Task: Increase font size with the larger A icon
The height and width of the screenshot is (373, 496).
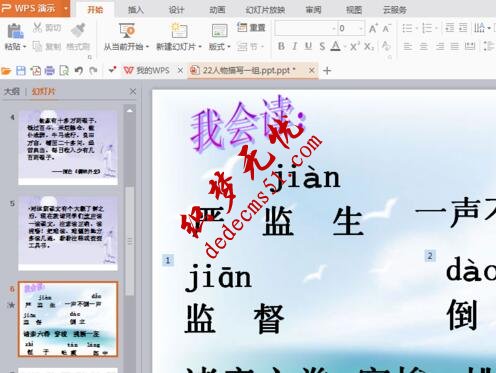Action: tap(373, 28)
